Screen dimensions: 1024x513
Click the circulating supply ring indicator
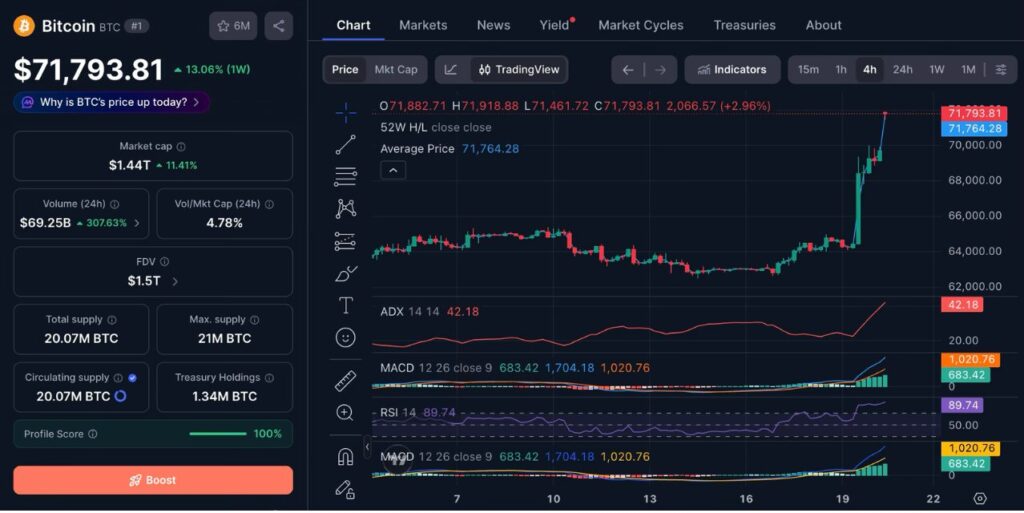tap(120, 396)
